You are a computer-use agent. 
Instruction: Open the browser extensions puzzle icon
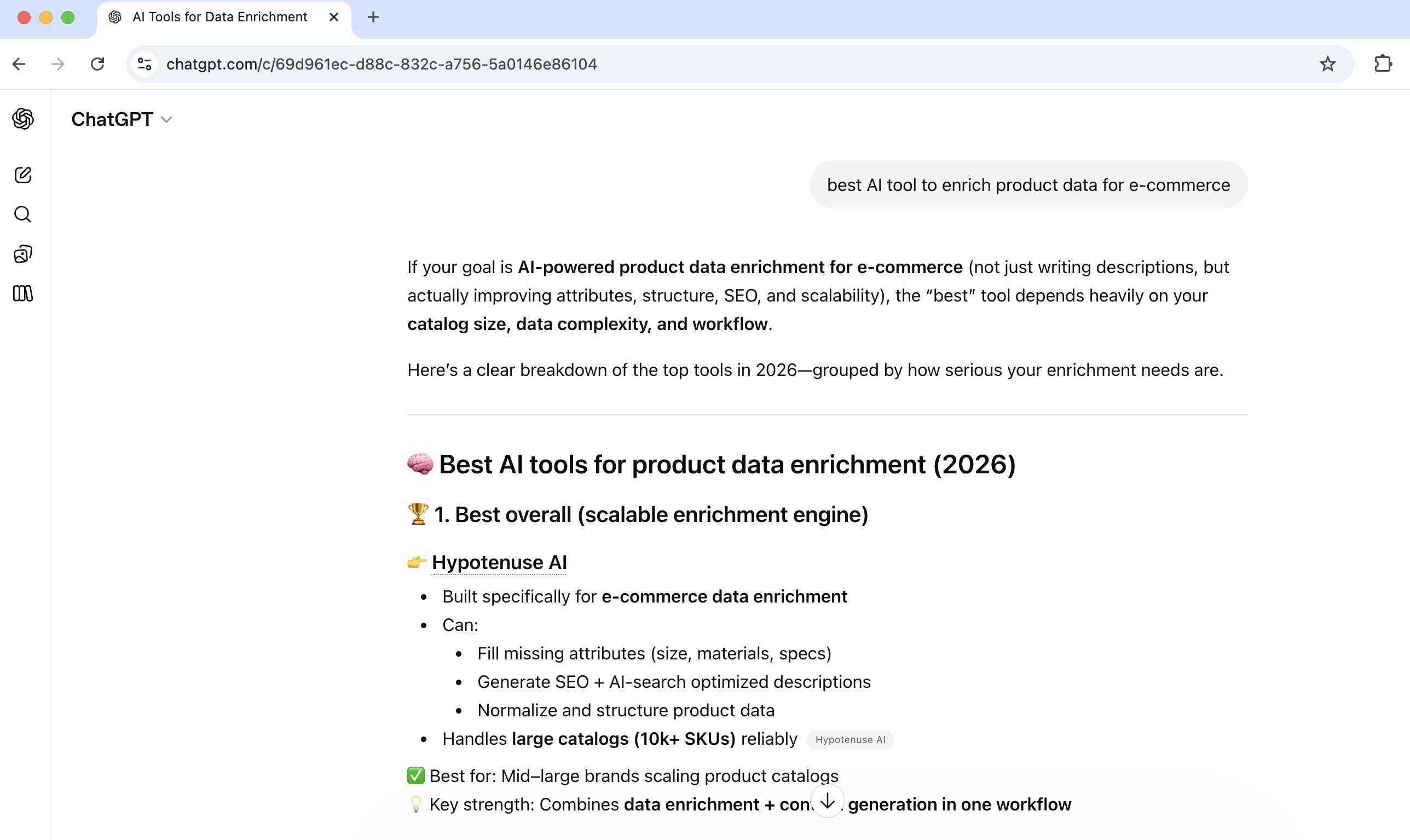(1383, 63)
